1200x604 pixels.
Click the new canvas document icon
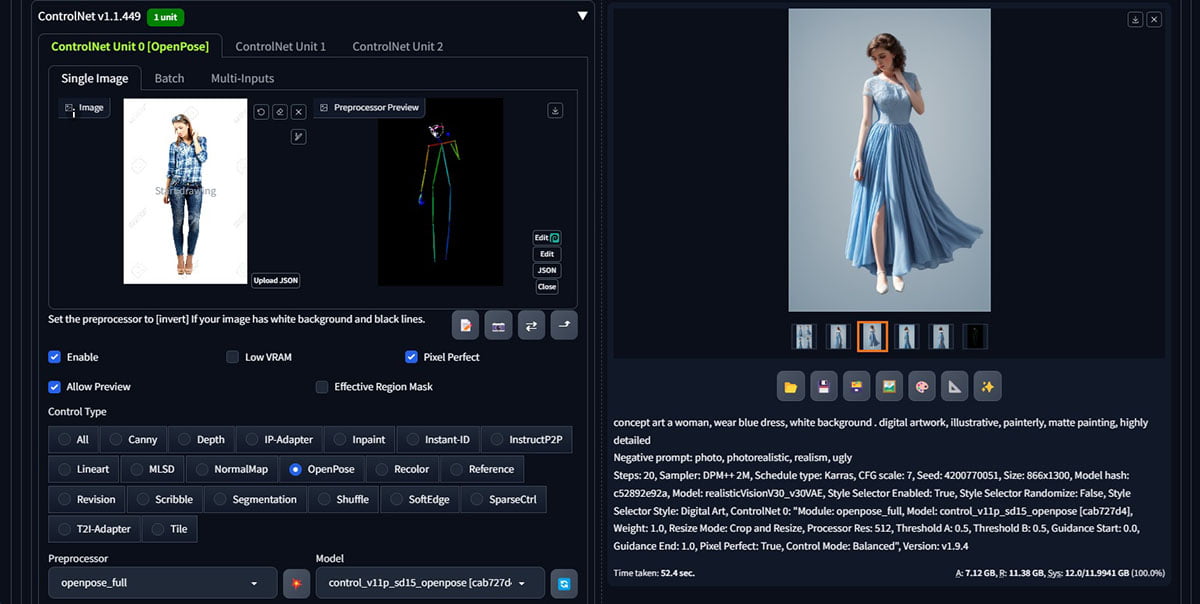pos(465,325)
